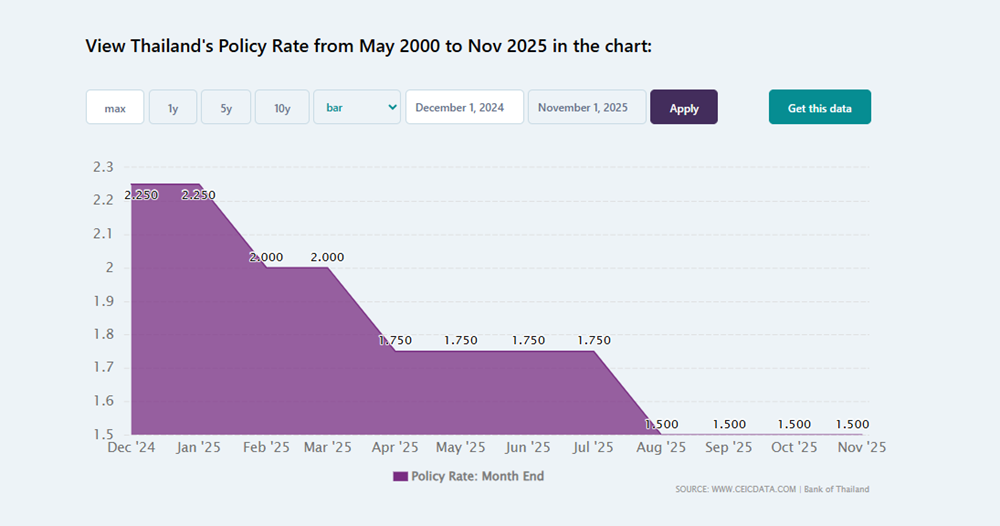
Task: Click the Get this data button
Action: [x=819, y=108]
